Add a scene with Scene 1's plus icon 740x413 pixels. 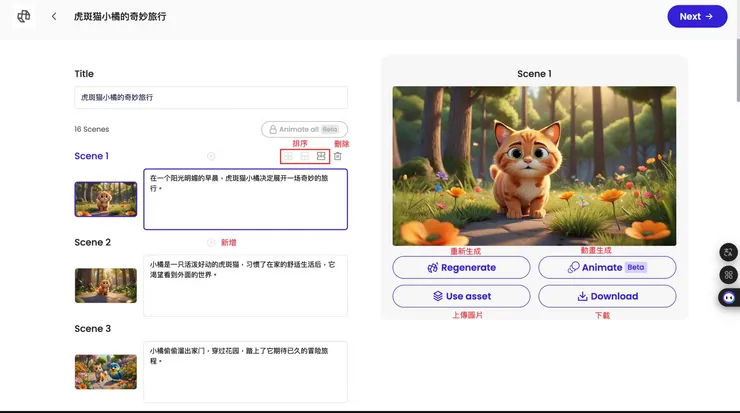(211, 156)
